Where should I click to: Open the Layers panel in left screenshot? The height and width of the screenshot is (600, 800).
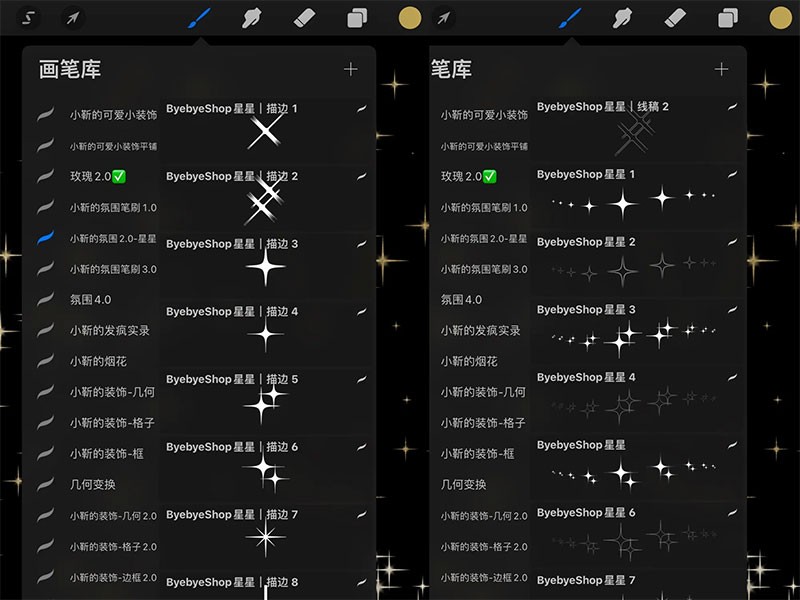[357, 18]
